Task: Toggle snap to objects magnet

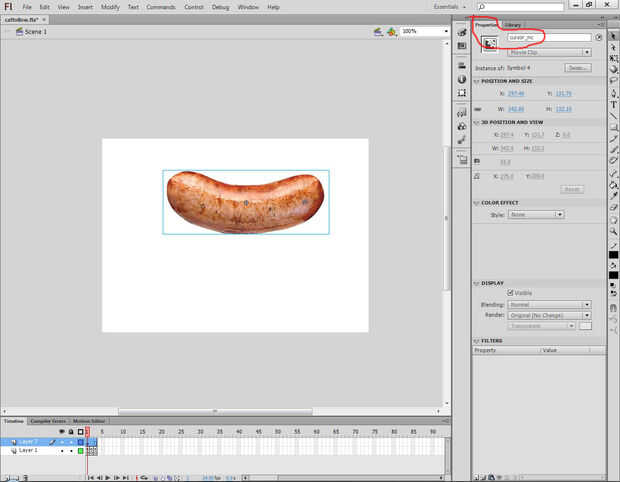Action: tap(613, 308)
